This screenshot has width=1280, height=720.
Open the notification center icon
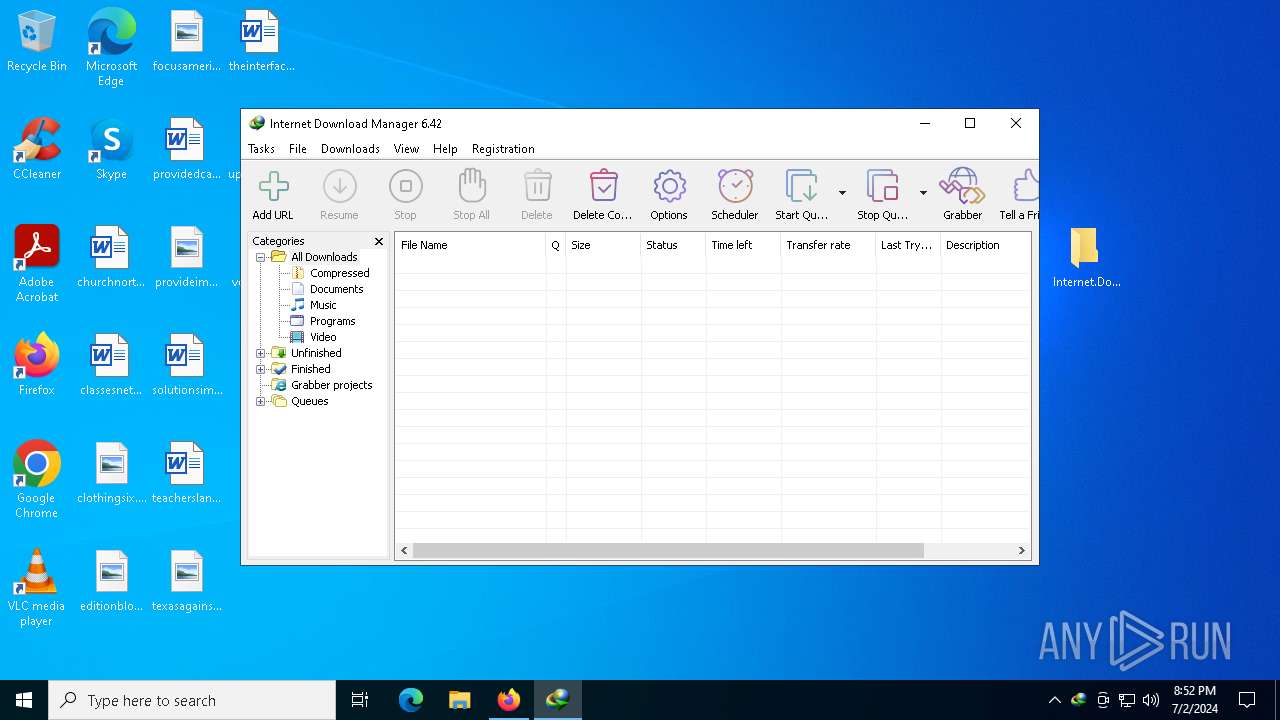(x=1247, y=700)
